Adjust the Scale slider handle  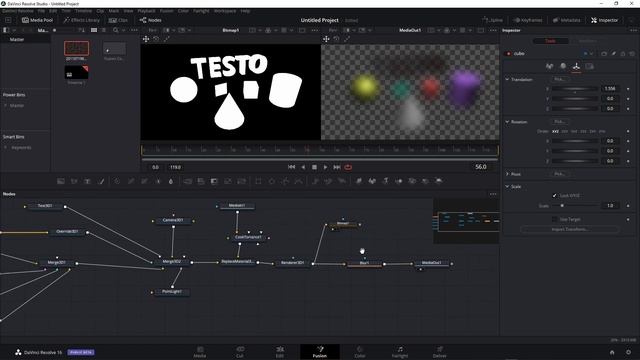pos(562,206)
